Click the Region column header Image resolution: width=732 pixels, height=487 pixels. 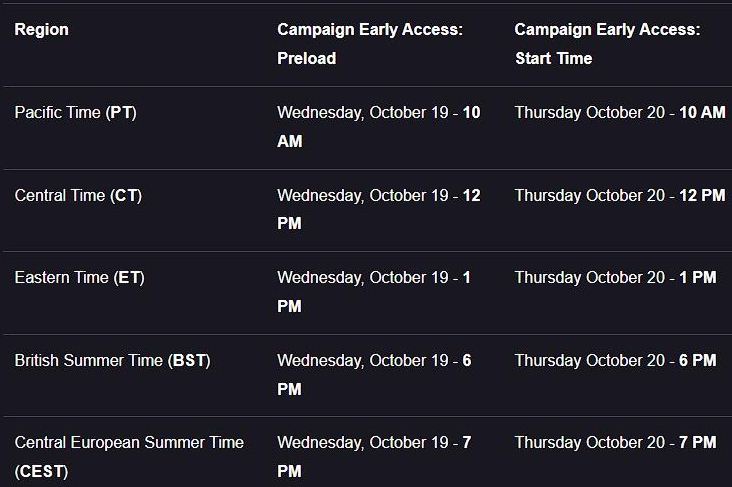(x=42, y=29)
